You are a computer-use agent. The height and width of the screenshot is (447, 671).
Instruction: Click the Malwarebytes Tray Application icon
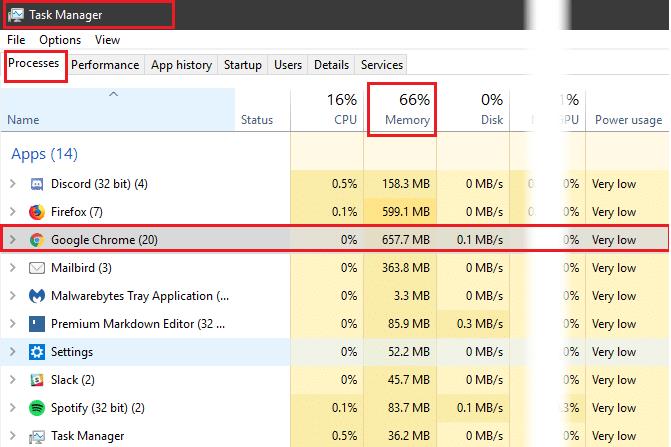click(x=37, y=296)
